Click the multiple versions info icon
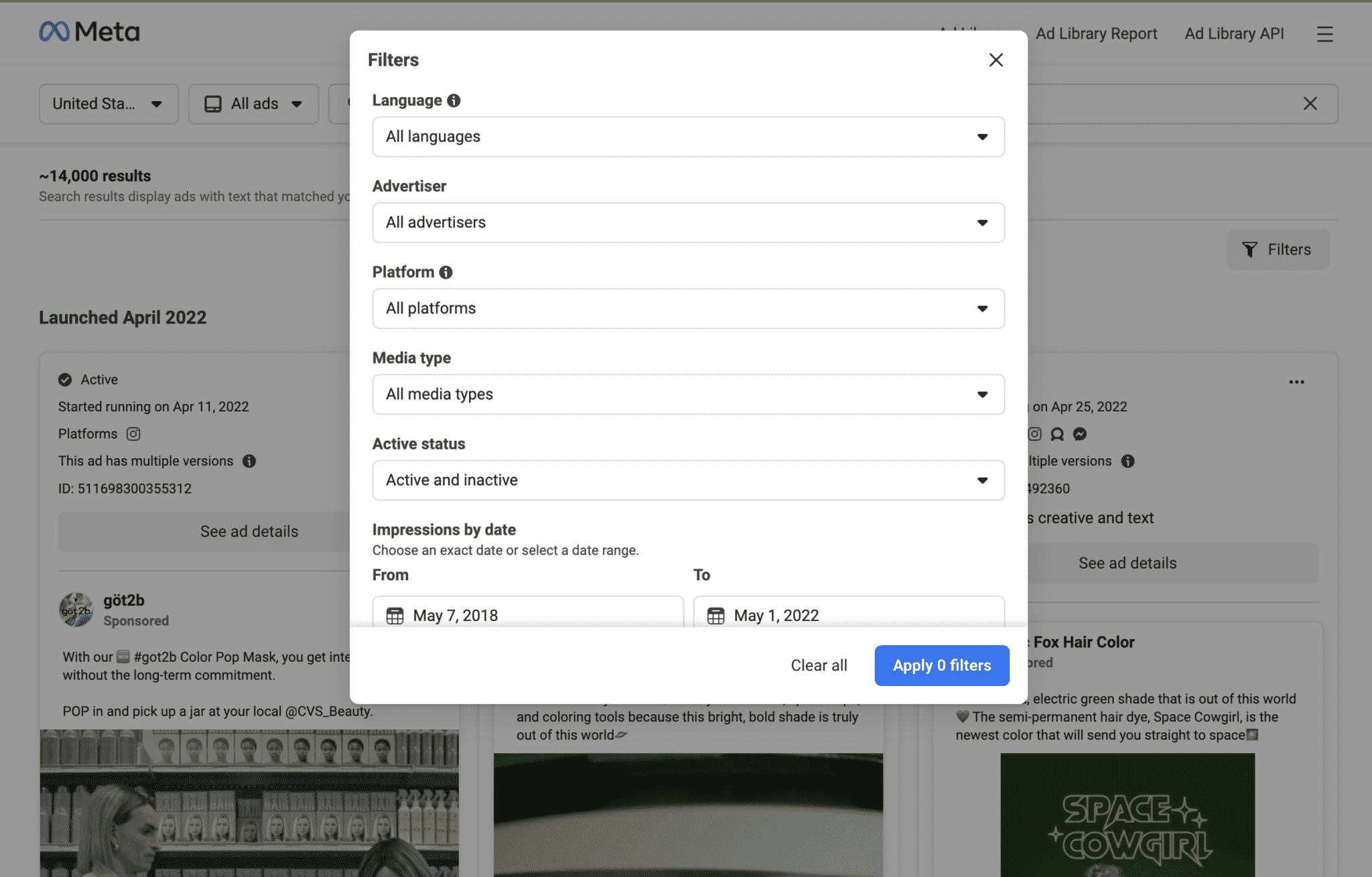Image resolution: width=1372 pixels, height=877 pixels. [249, 461]
